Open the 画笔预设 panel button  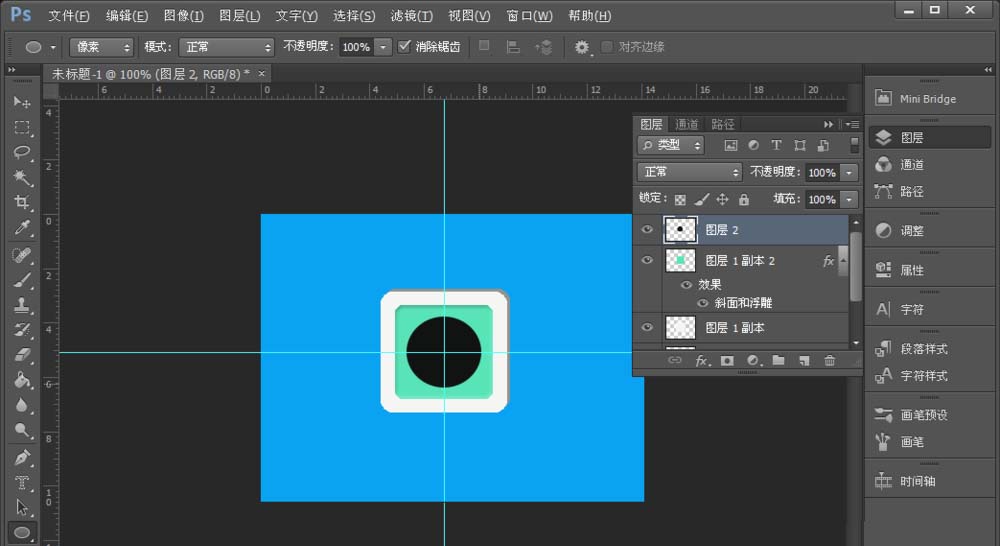(x=923, y=415)
